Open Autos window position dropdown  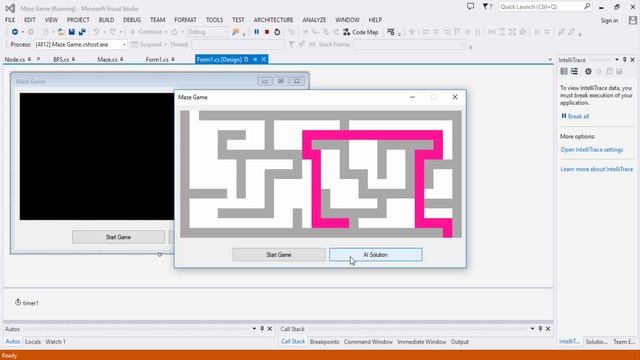254,329
